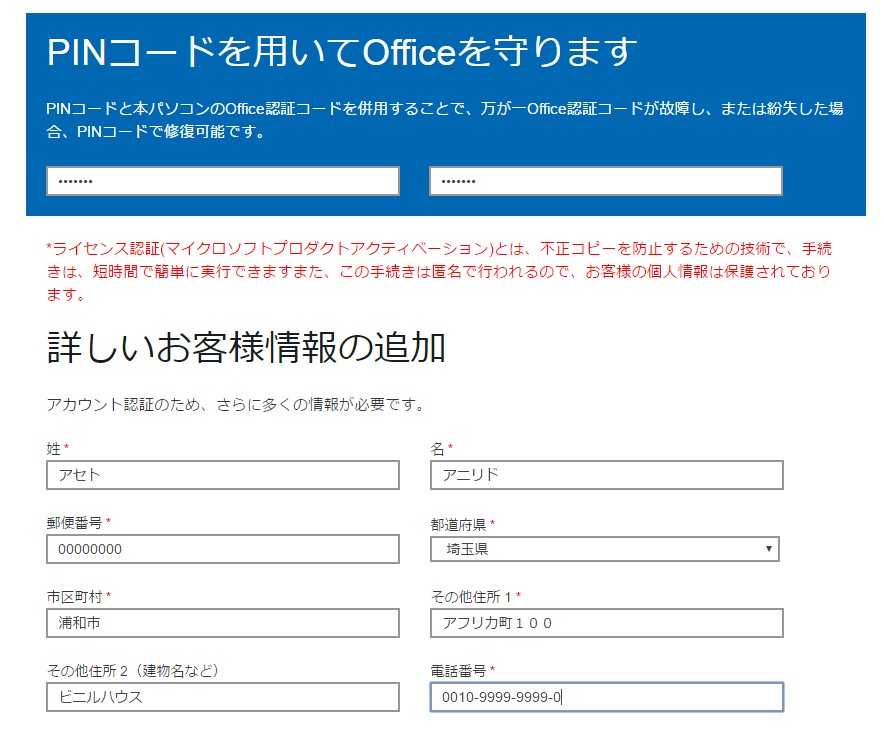Click the red ライセンス認証 notice paragraph
The height and width of the screenshot is (736, 884).
pyautogui.click(x=439, y=271)
